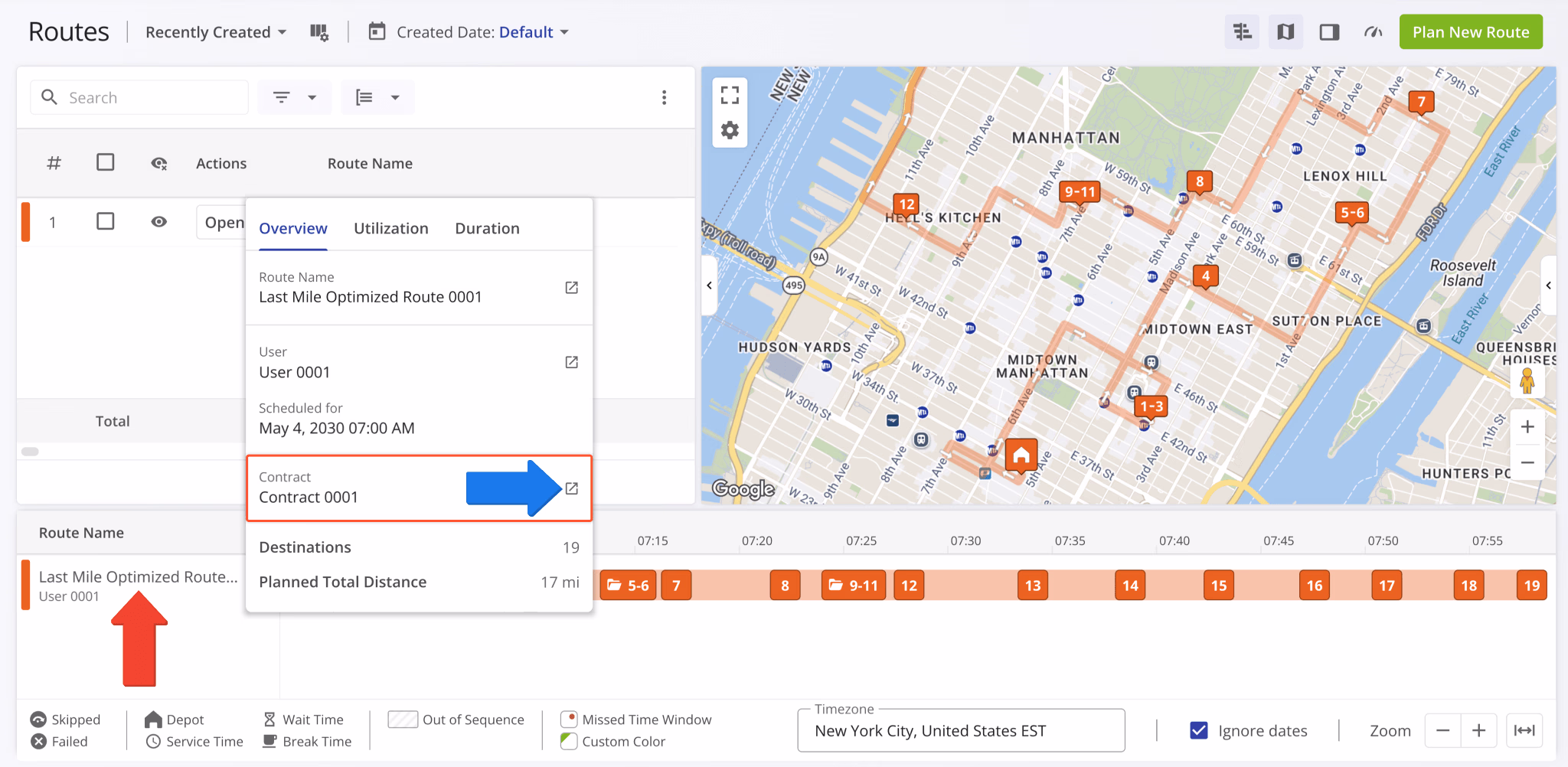1568x767 pixels.
Task: Open the filter options dropdown arrow
Action: pyautogui.click(x=311, y=97)
